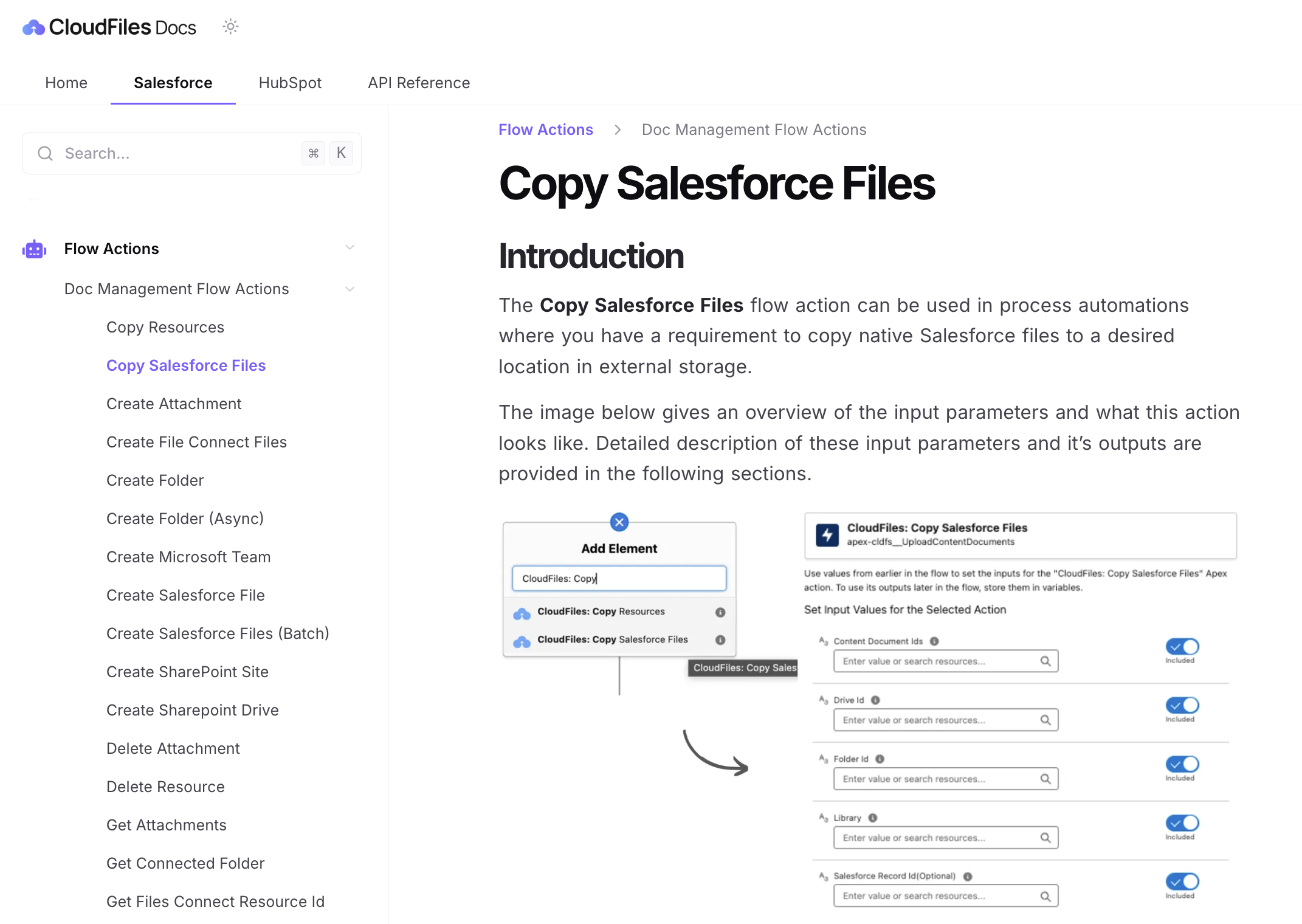The width and height of the screenshot is (1302, 924).
Task: Click the CloudFiles: Copy search box
Action: [619, 578]
